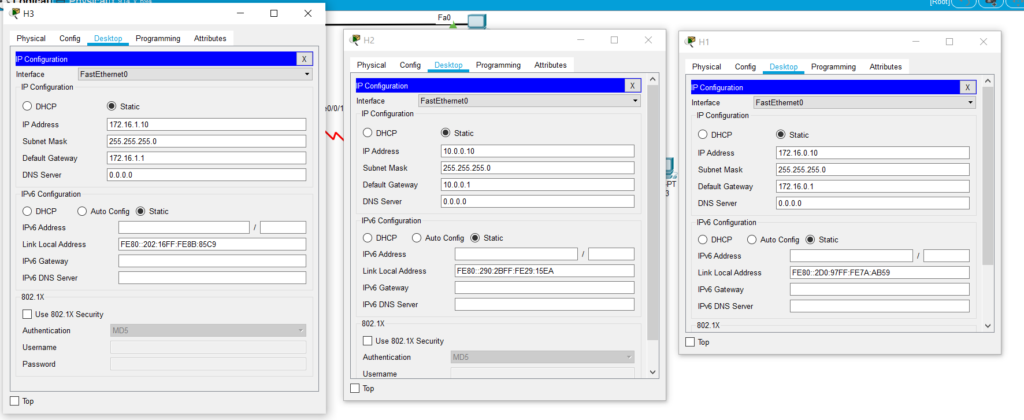
Task: Open the Interface dropdown in H3
Action: 195,74
